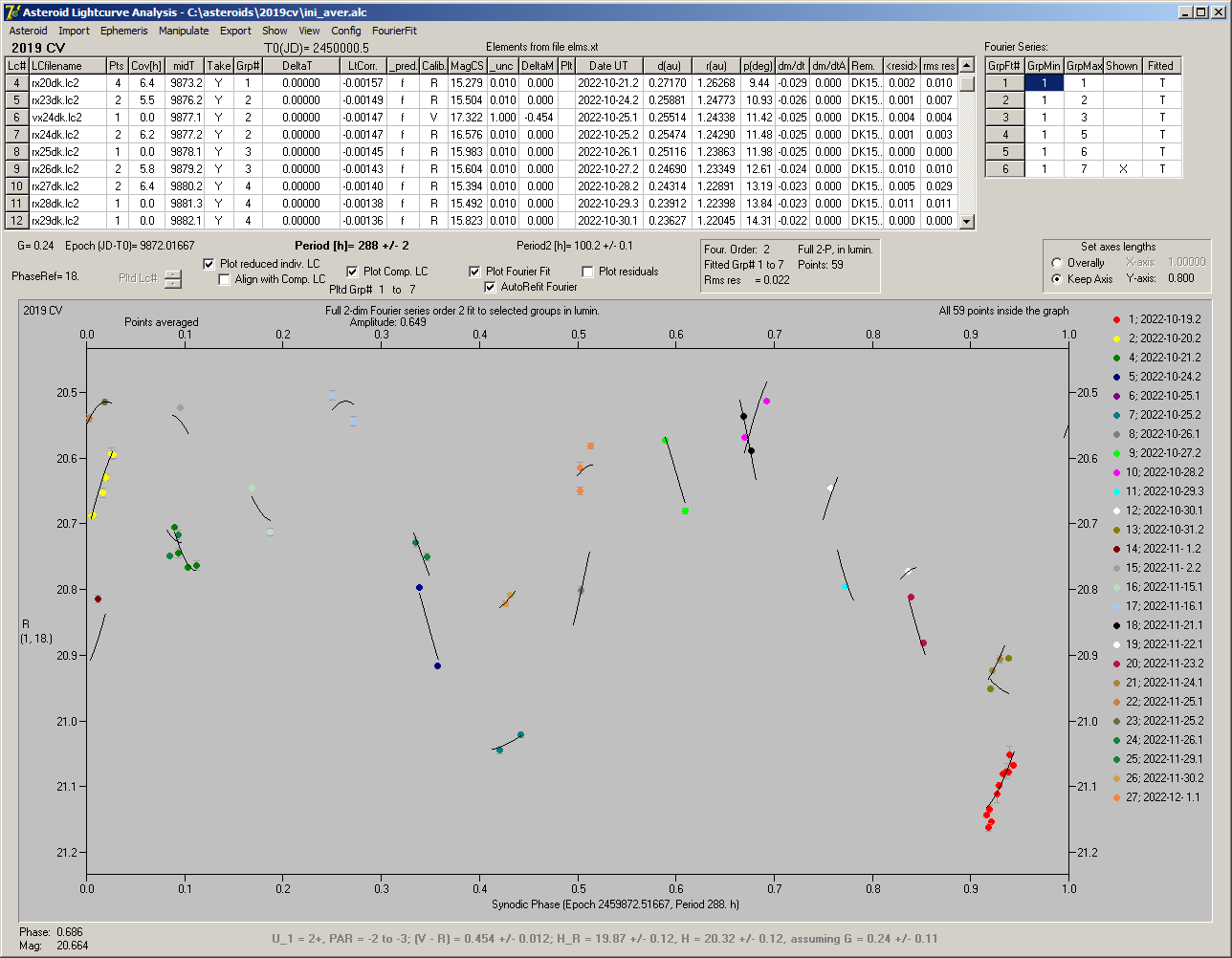Click magenta legend marker for 10; 2022-10-28.2

coord(1117,472)
